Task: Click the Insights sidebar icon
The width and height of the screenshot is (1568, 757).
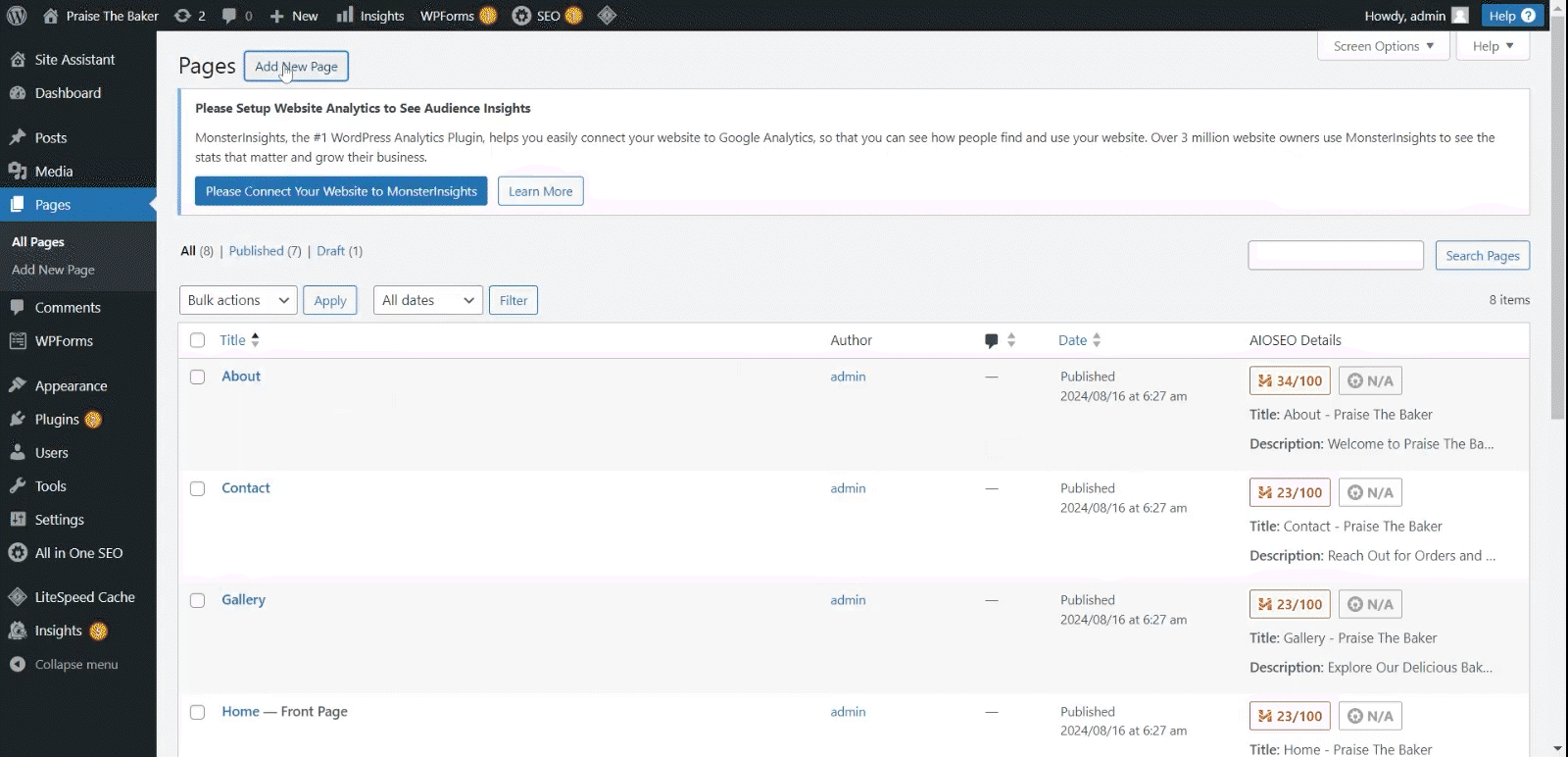Action: click(x=18, y=631)
